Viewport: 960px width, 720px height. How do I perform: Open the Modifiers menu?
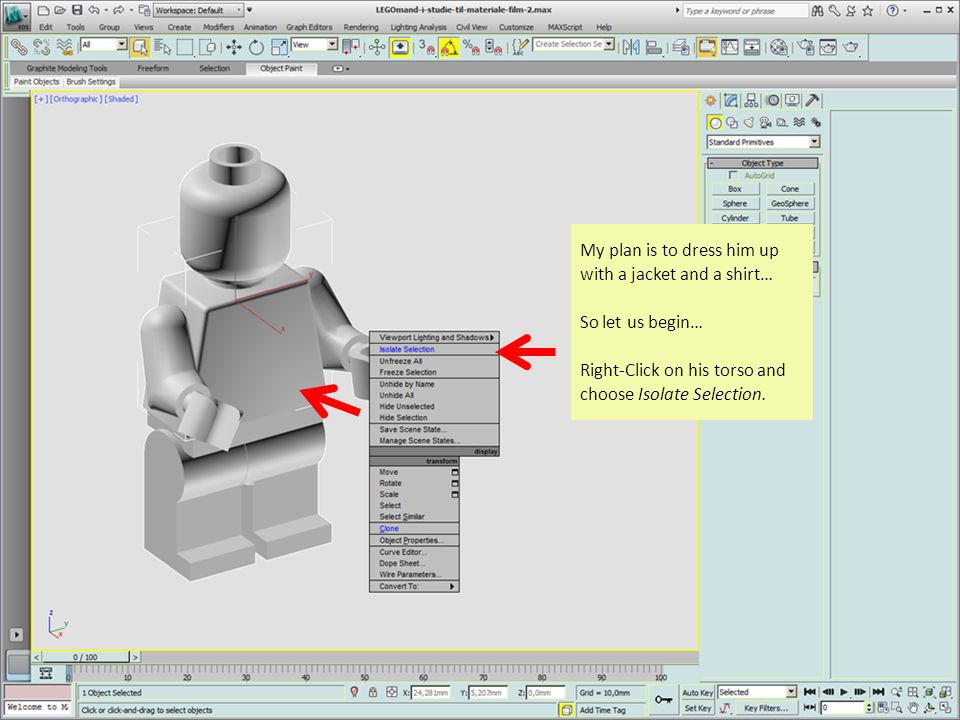[218, 27]
